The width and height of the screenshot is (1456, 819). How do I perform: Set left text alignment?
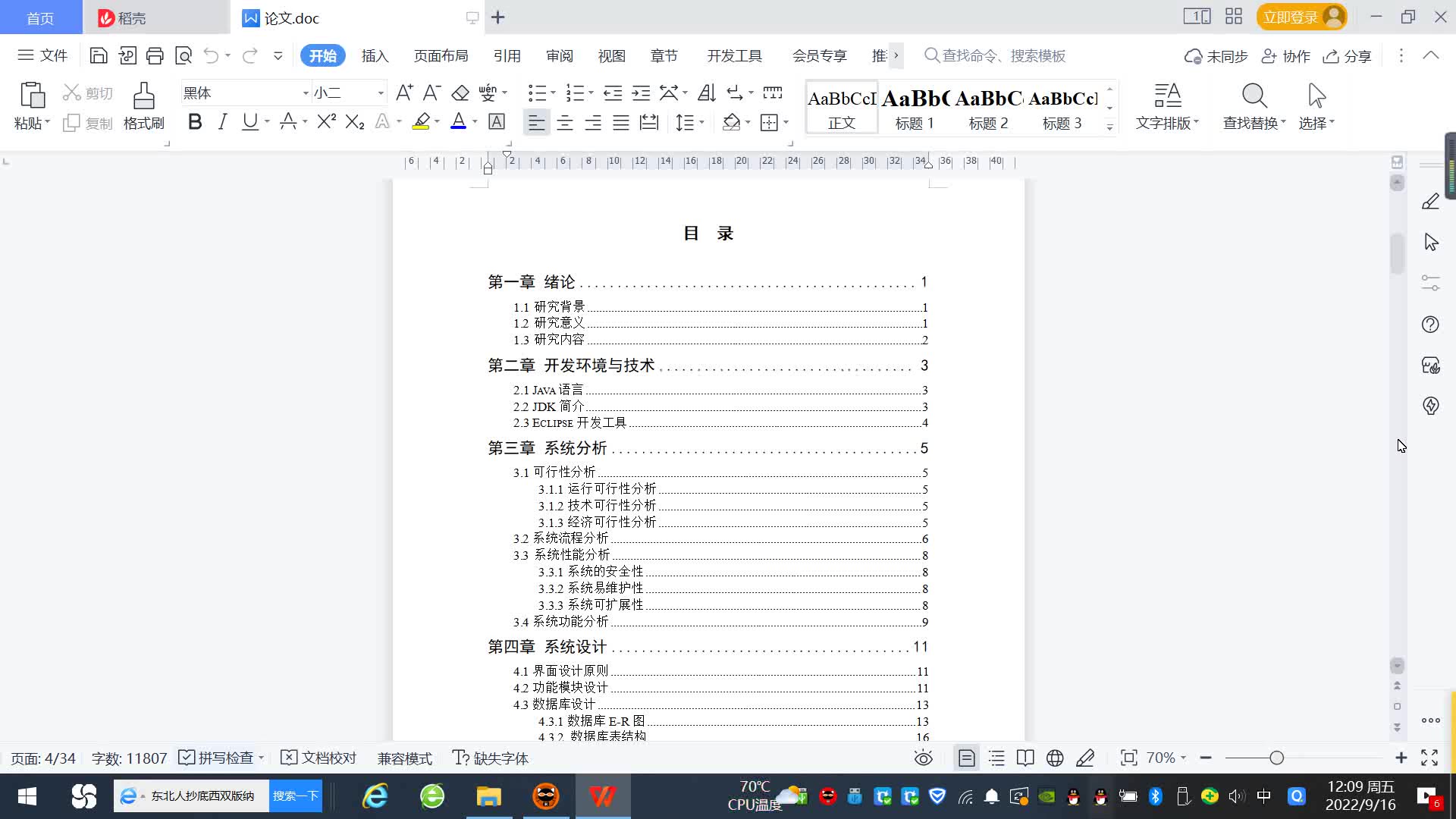536,122
